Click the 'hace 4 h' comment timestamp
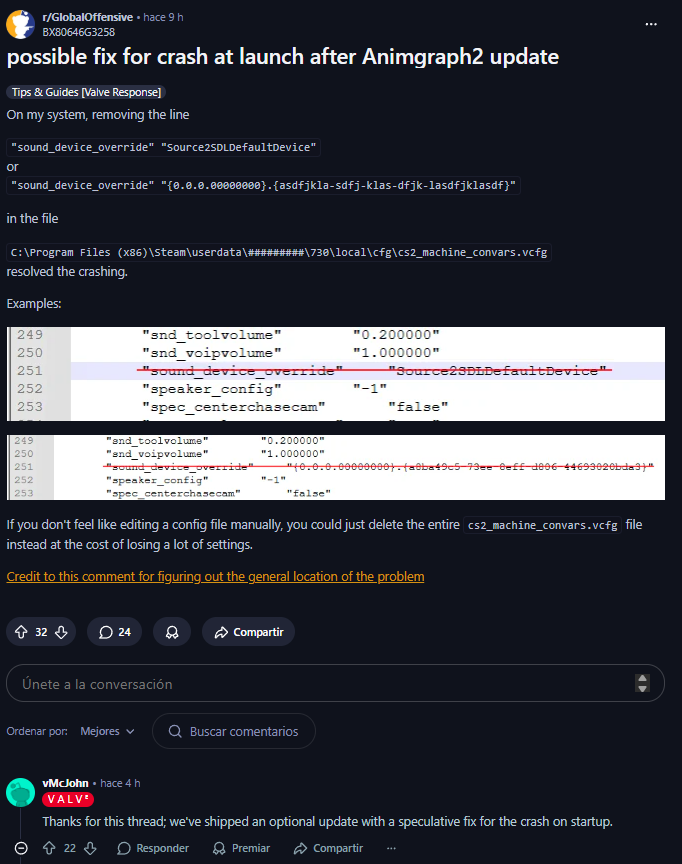682x864 pixels. (120, 783)
